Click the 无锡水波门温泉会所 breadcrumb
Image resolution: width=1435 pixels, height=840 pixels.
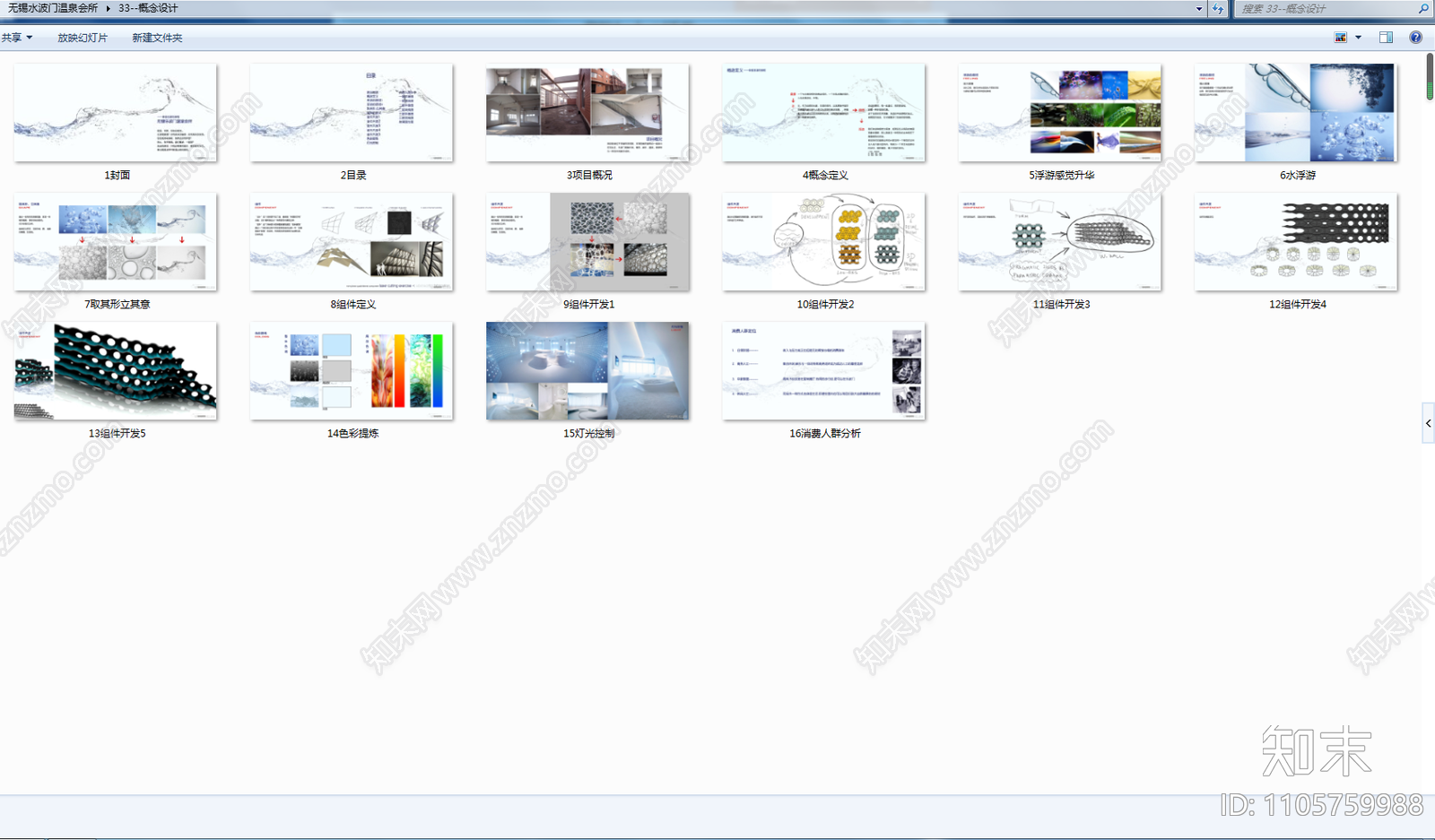(53, 8)
